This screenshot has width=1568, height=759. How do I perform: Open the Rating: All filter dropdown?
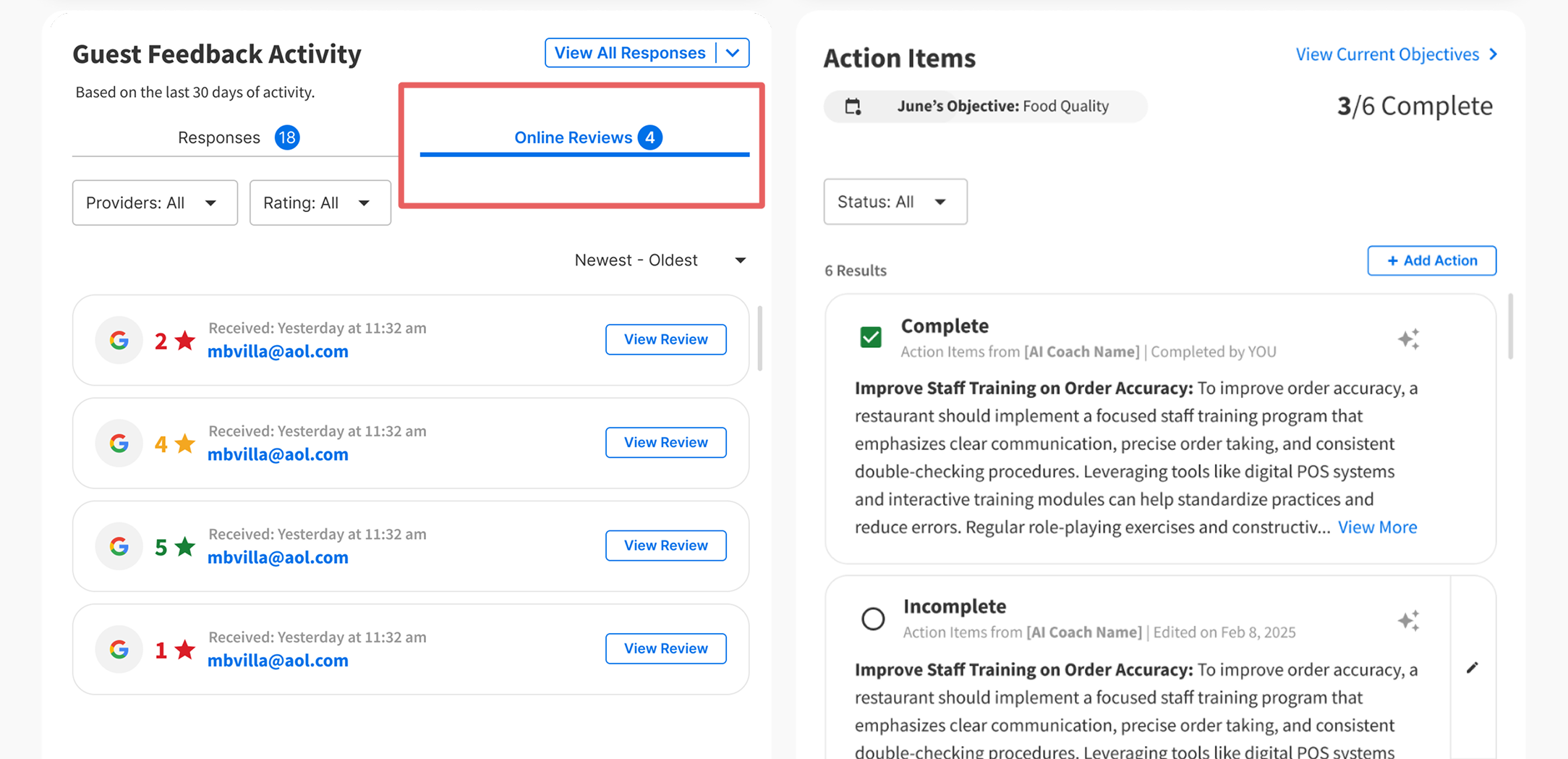(x=320, y=203)
